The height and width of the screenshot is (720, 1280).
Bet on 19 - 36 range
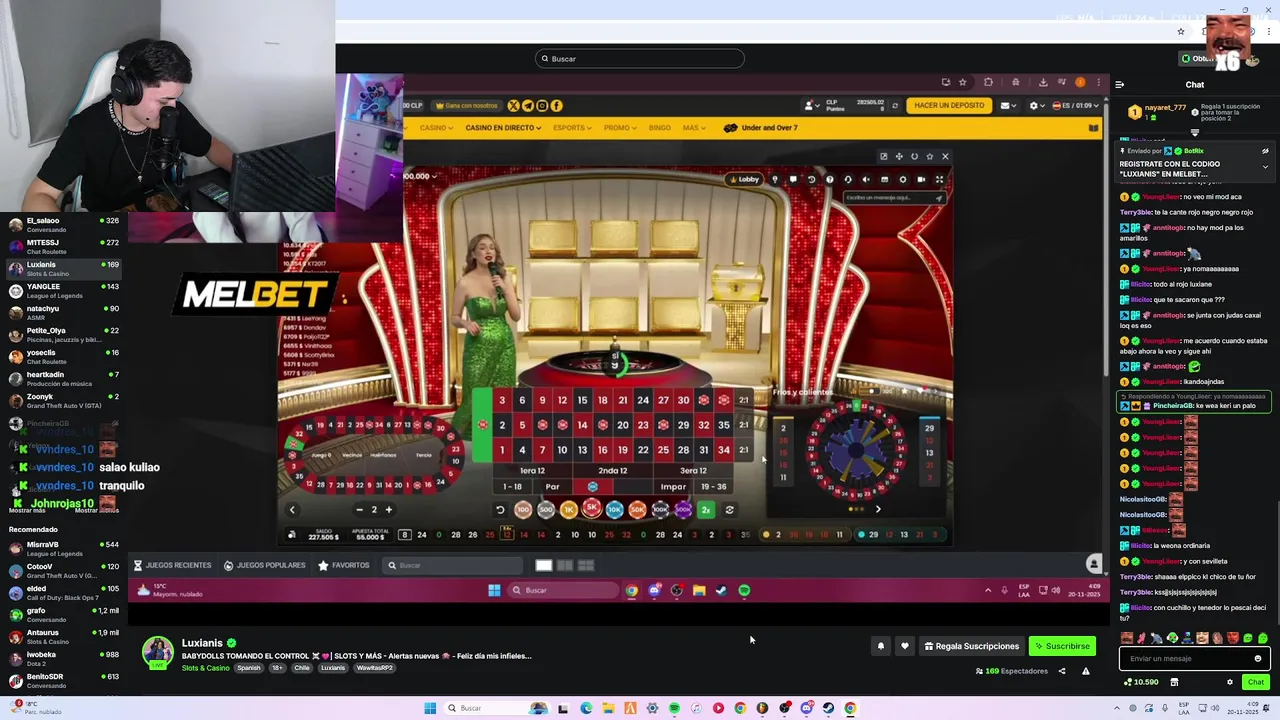point(714,487)
